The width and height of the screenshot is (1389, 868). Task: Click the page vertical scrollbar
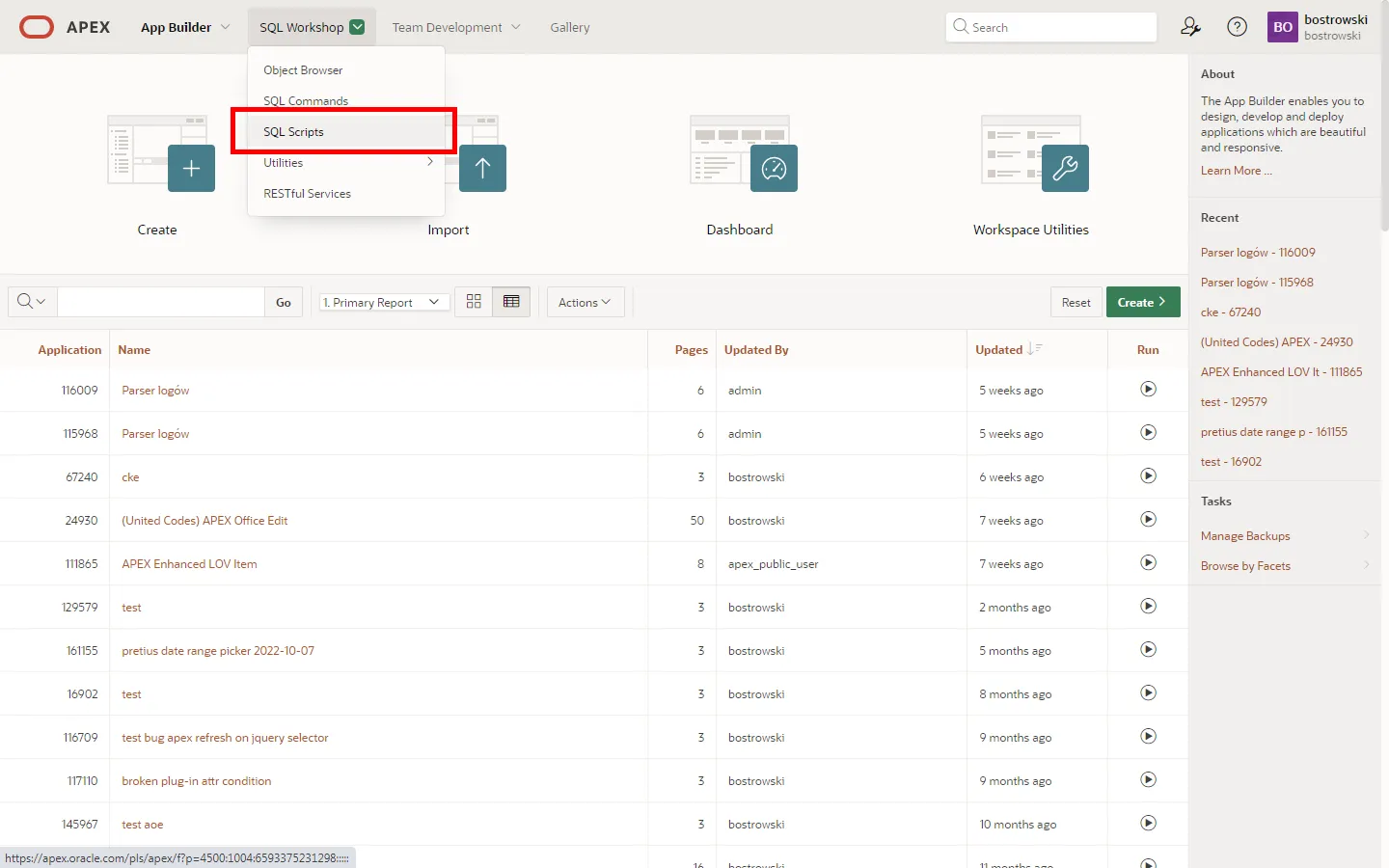1384,145
